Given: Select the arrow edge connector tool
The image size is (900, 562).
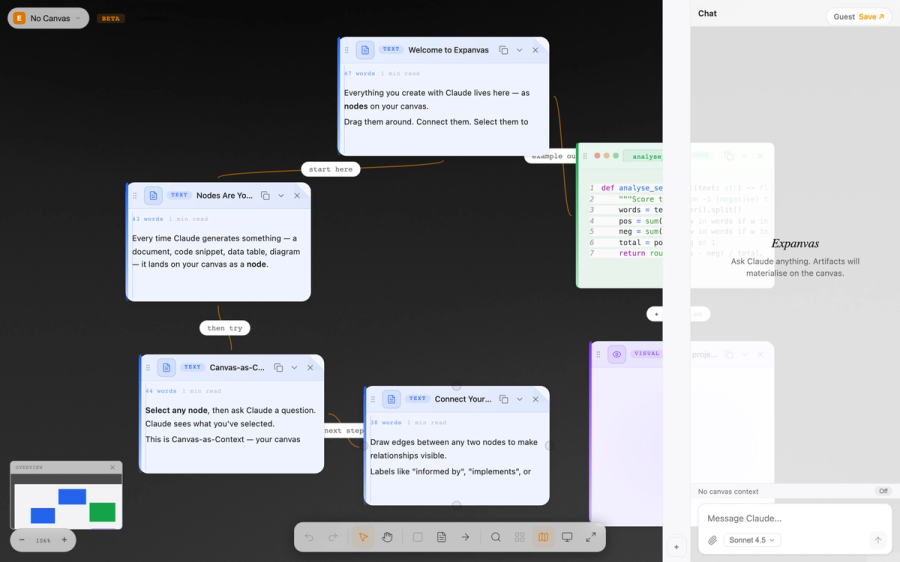Looking at the screenshot, I should 465,537.
